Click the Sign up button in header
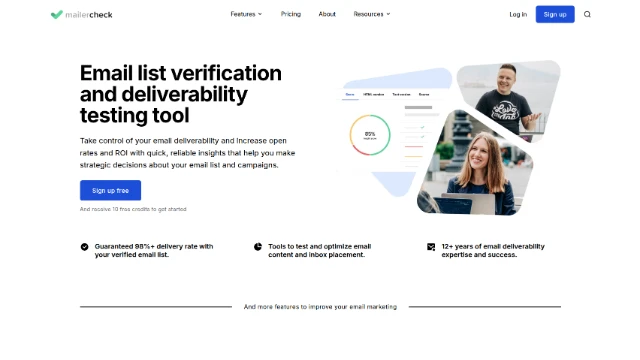The height and width of the screenshot is (360, 640). click(x=555, y=14)
